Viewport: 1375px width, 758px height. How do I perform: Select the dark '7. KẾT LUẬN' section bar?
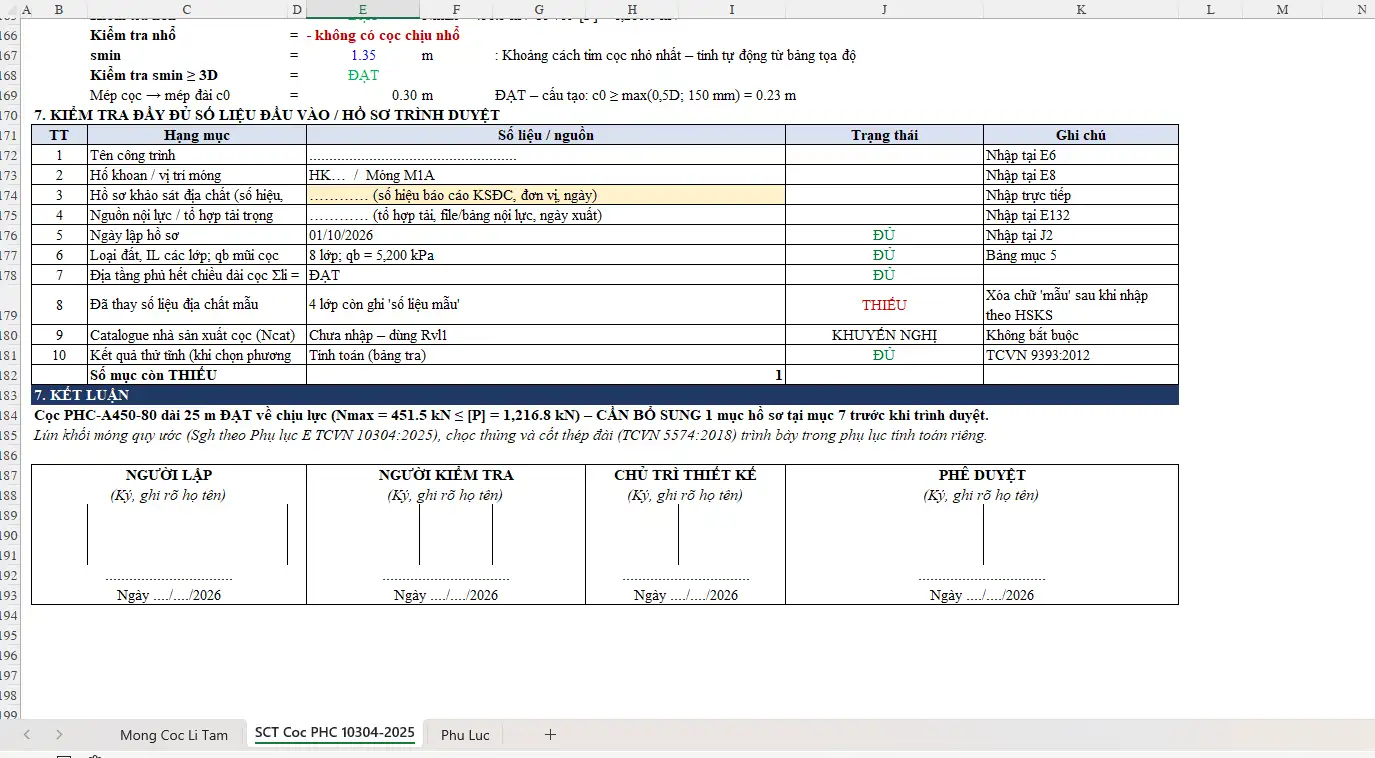coord(605,395)
